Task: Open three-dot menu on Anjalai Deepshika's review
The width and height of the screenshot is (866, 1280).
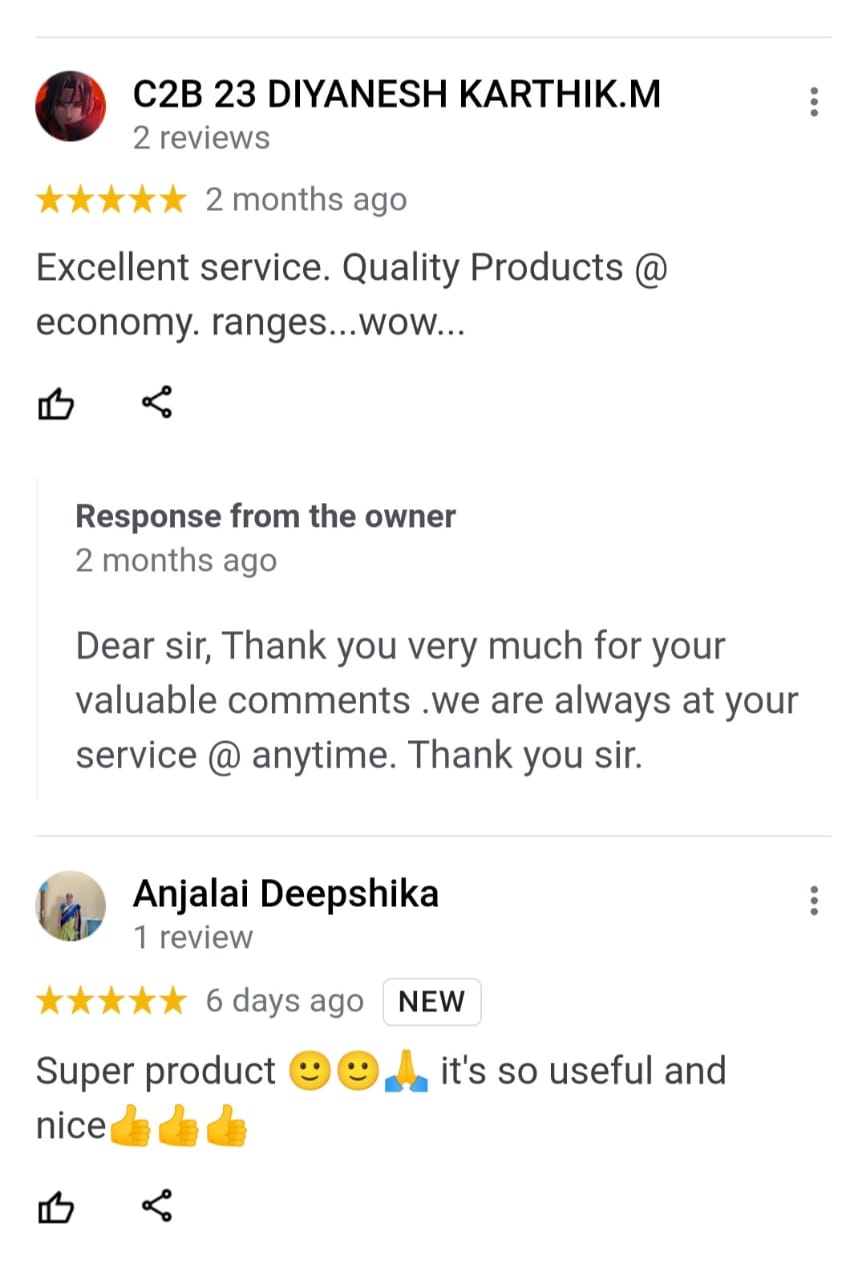Action: coord(815,901)
